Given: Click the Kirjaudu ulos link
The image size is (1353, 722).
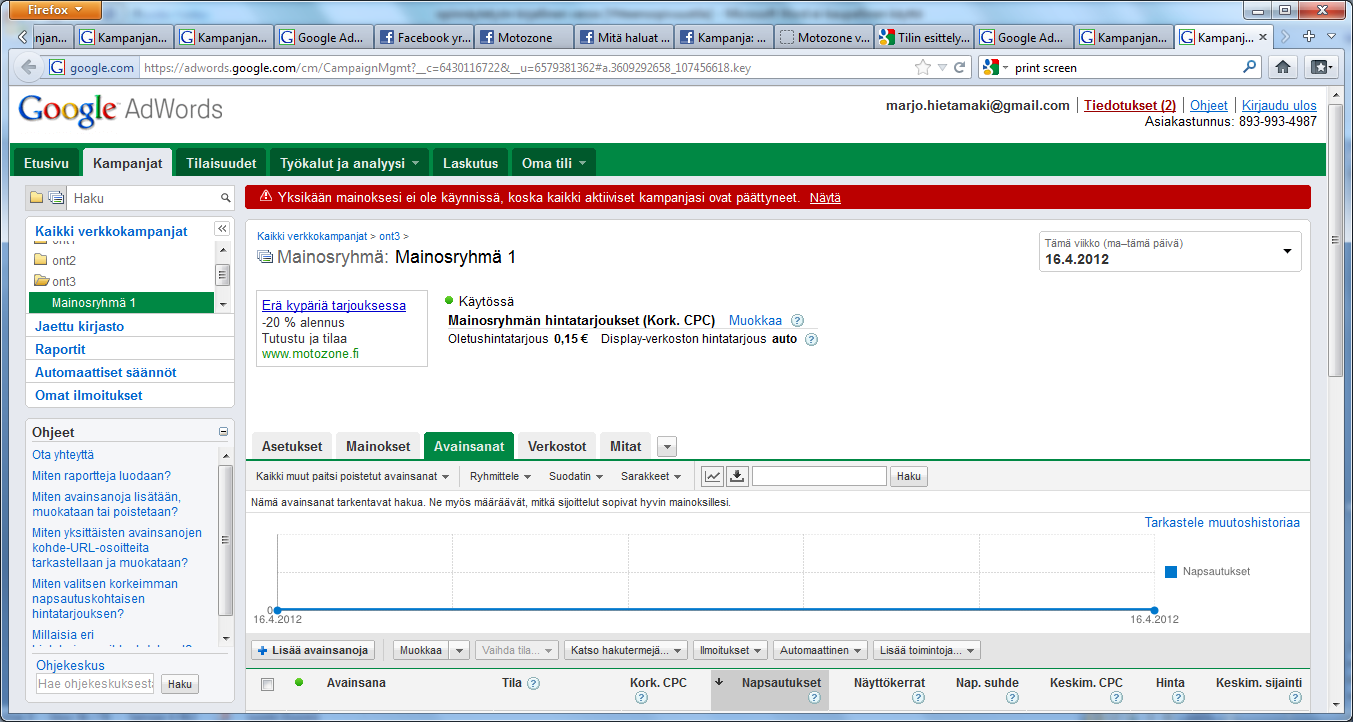Looking at the screenshot, I should point(1279,105).
